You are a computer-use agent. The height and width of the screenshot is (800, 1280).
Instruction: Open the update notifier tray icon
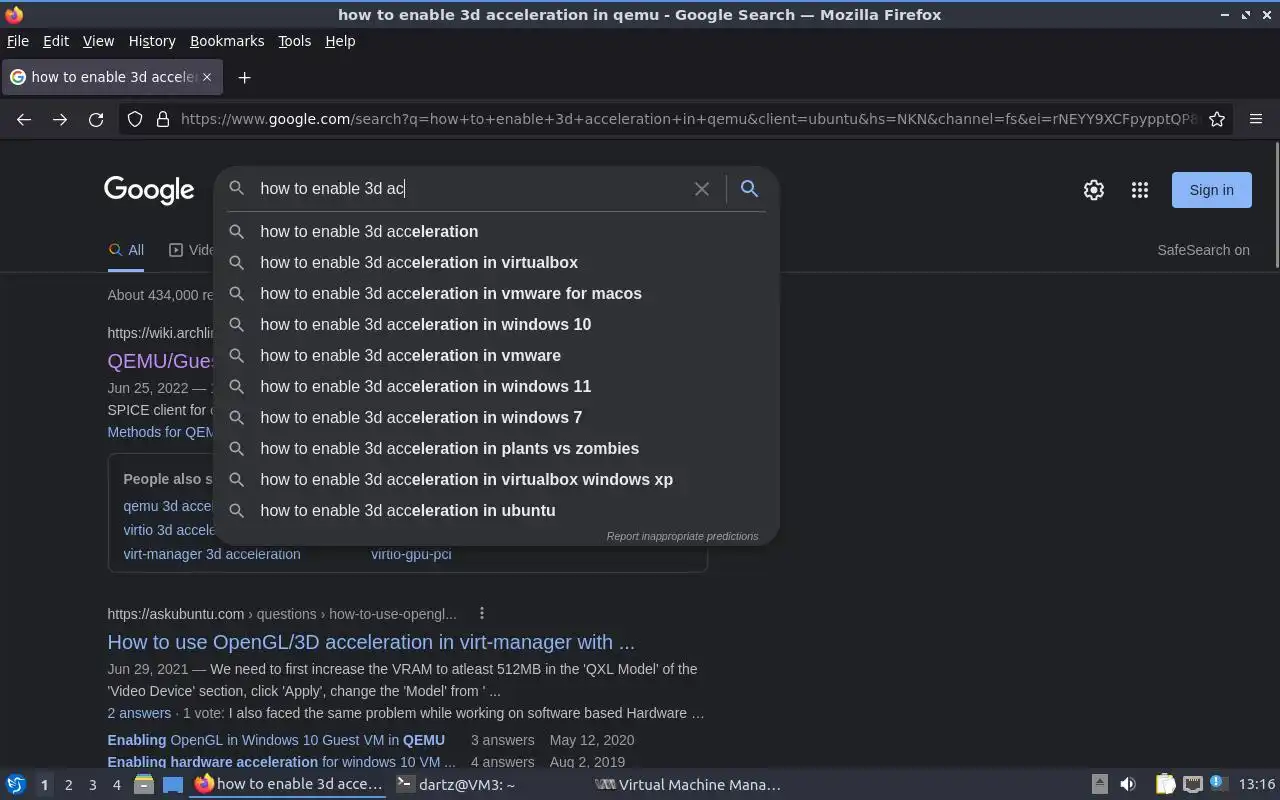click(1218, 783)
